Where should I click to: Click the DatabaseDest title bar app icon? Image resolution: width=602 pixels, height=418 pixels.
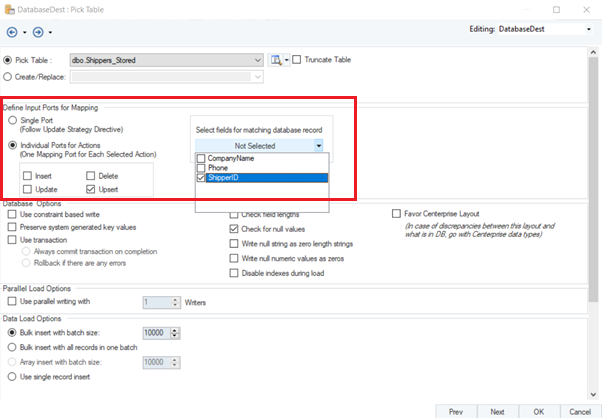pos(10,9)
